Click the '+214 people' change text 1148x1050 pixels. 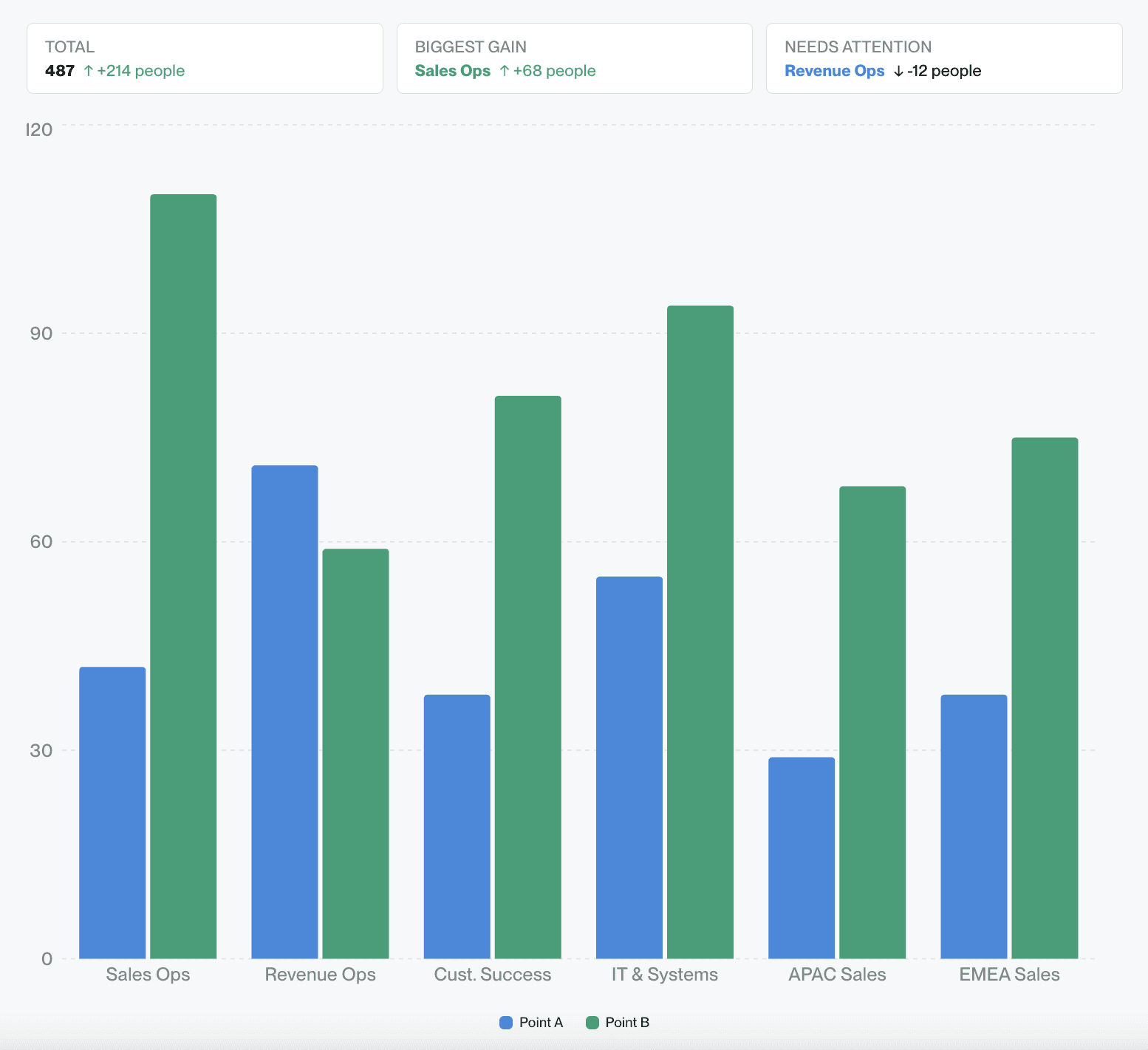[141, 71]
